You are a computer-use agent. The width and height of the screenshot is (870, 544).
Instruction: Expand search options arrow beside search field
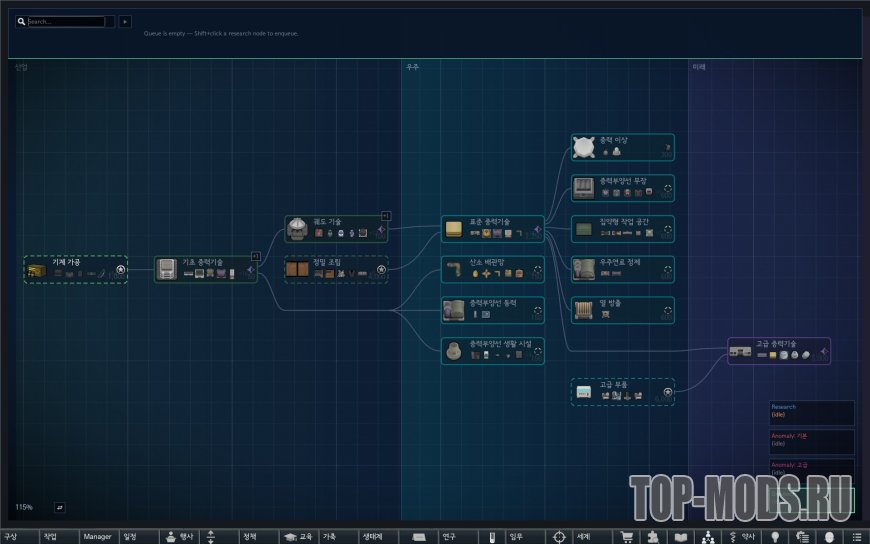[125, 22]
